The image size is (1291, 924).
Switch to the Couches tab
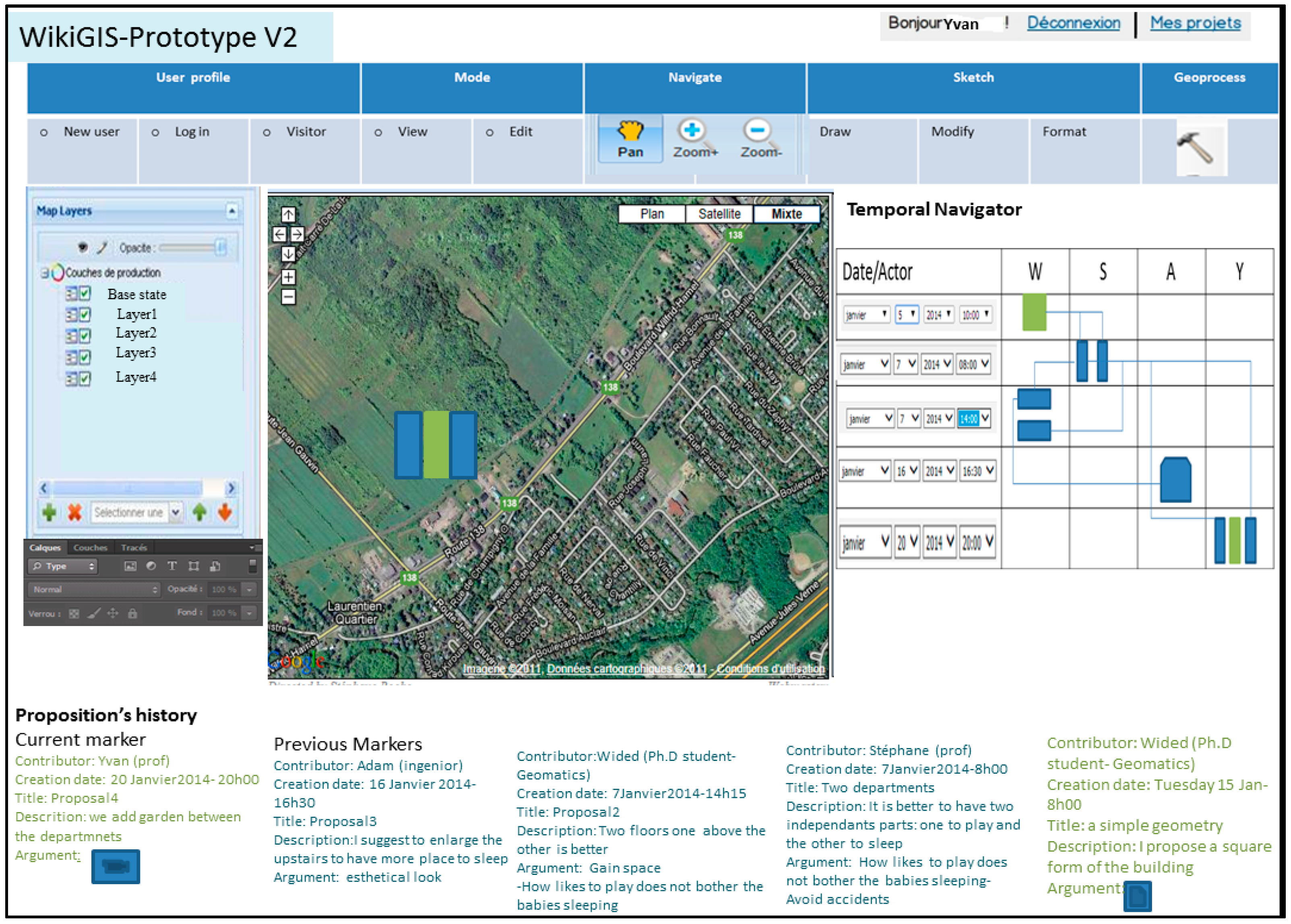(x=90, y=547)
